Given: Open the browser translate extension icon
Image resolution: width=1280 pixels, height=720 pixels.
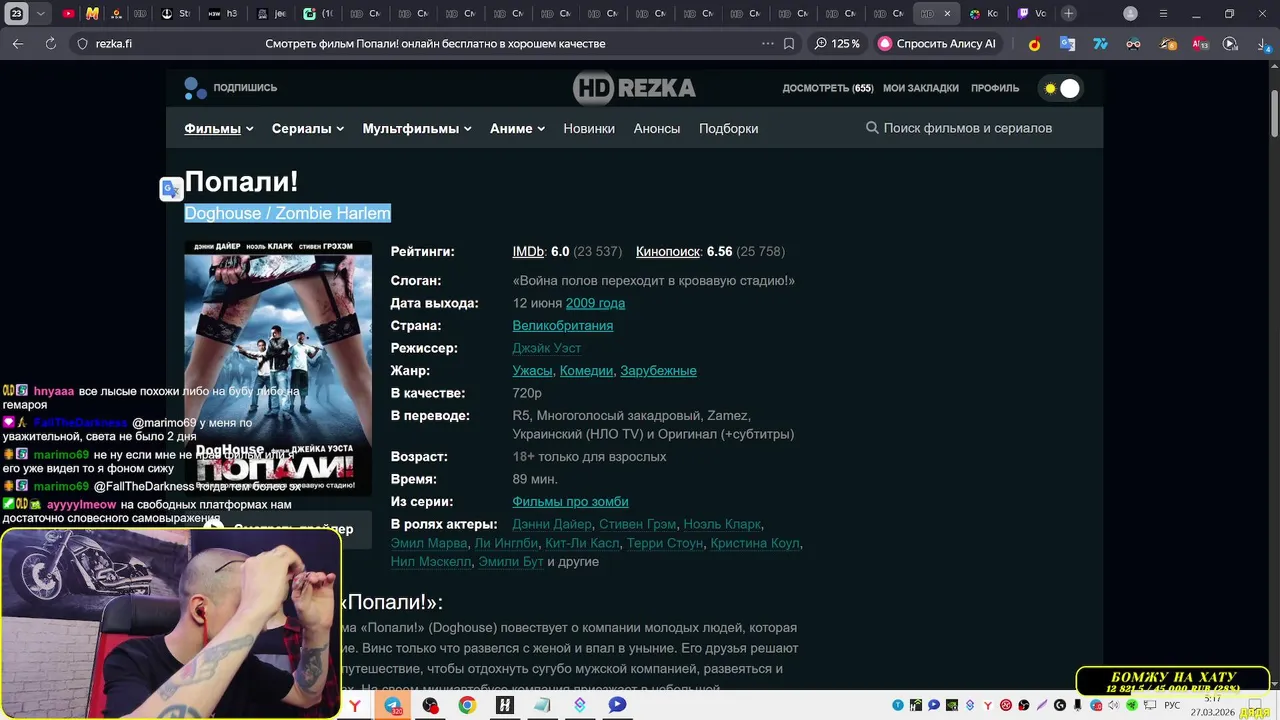Looking at the screenshot, I should (x=1068, y=44).
